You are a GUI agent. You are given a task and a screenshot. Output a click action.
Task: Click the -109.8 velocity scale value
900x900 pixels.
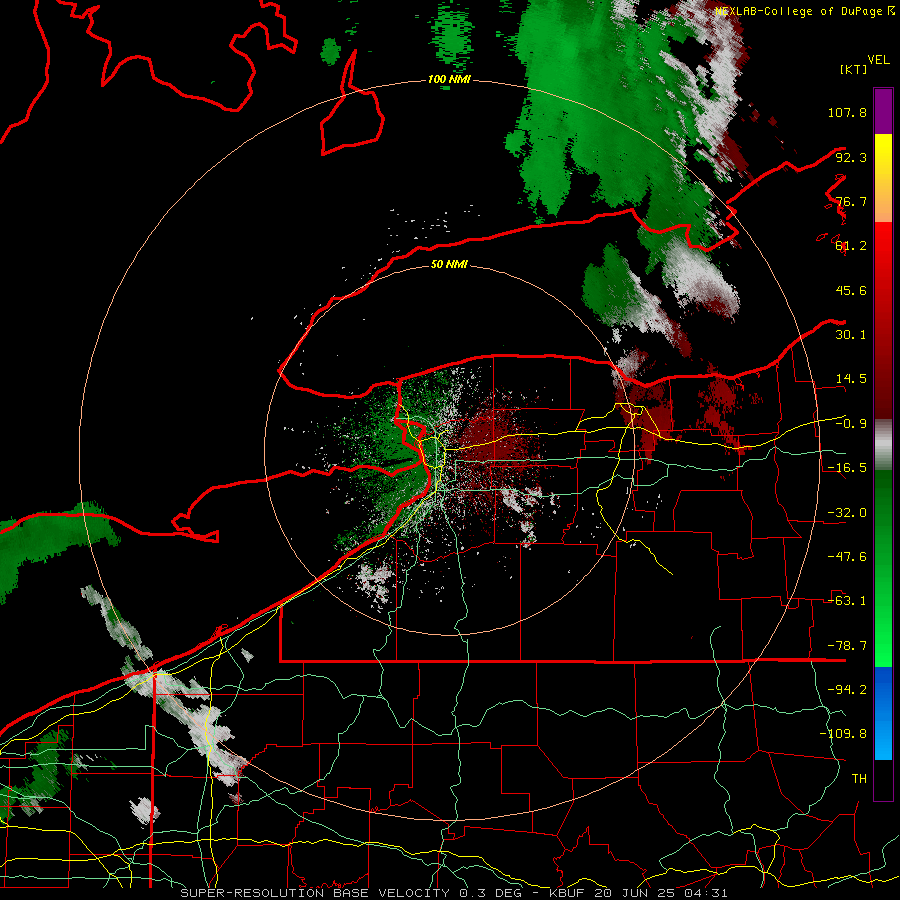[843, 734]
